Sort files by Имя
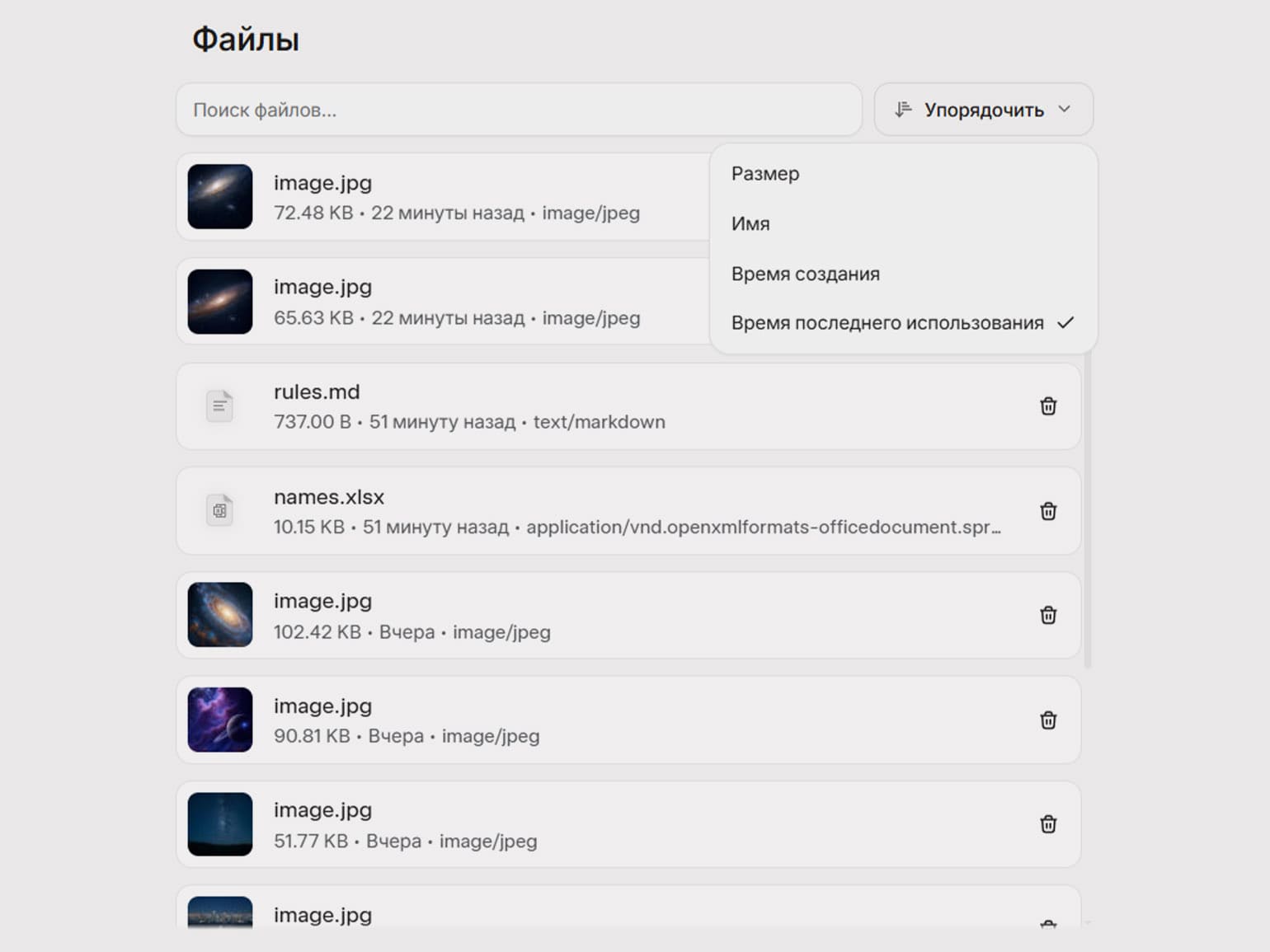1270x952 pixels. click(750, 224)
